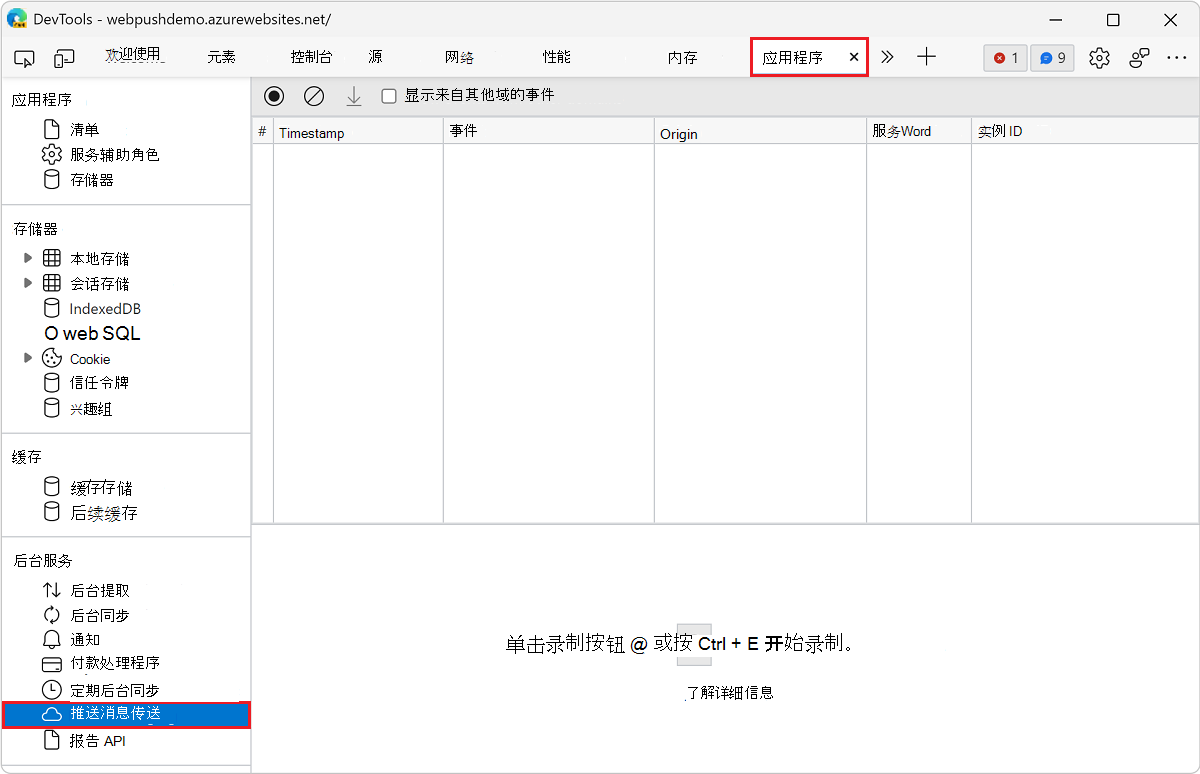1200x774 pixels.
Task: Open the more options ellipsis menu
Action: point(1177,58)
